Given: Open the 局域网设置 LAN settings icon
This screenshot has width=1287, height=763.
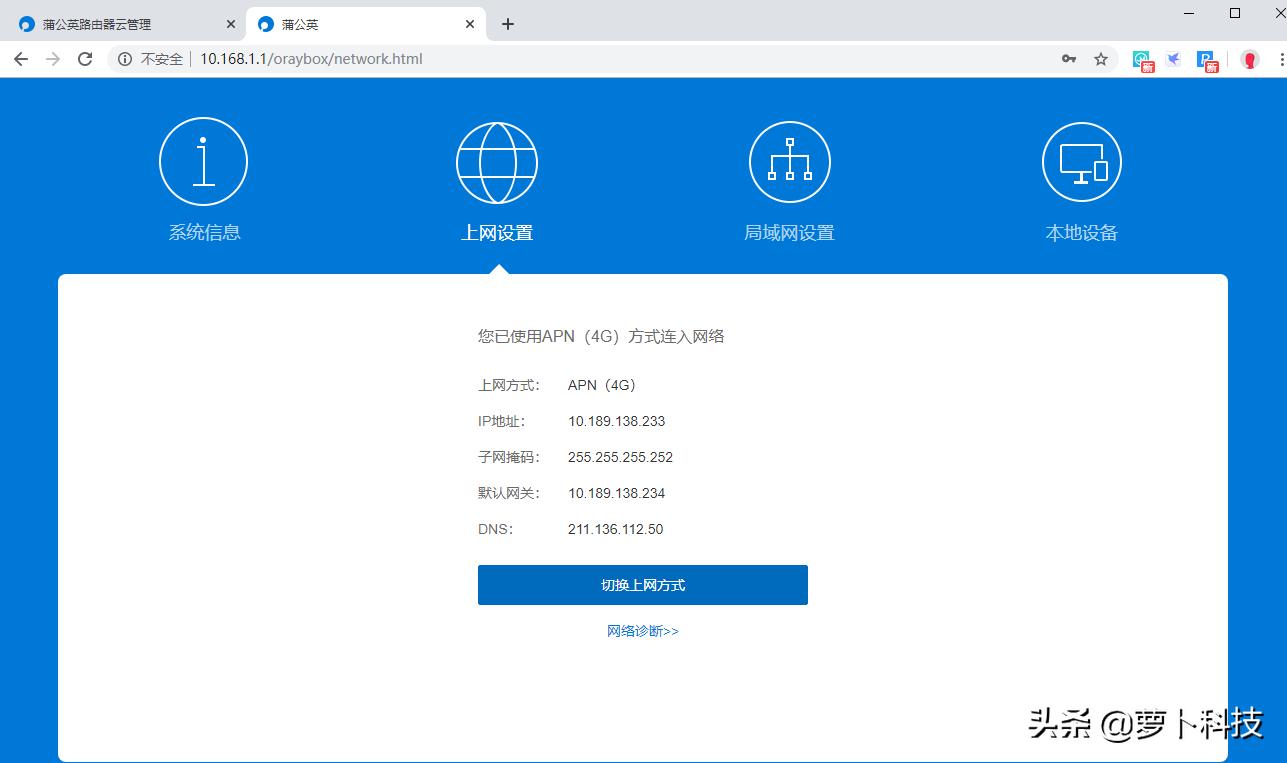Looking at the screenshot, I should click(789, 161).
